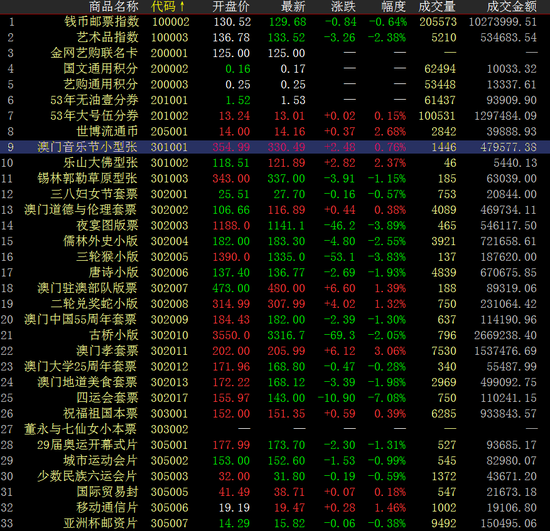This screenshot has height=531, width=550.
Task: Select stock code 305001 row
Action: (275, 445)
